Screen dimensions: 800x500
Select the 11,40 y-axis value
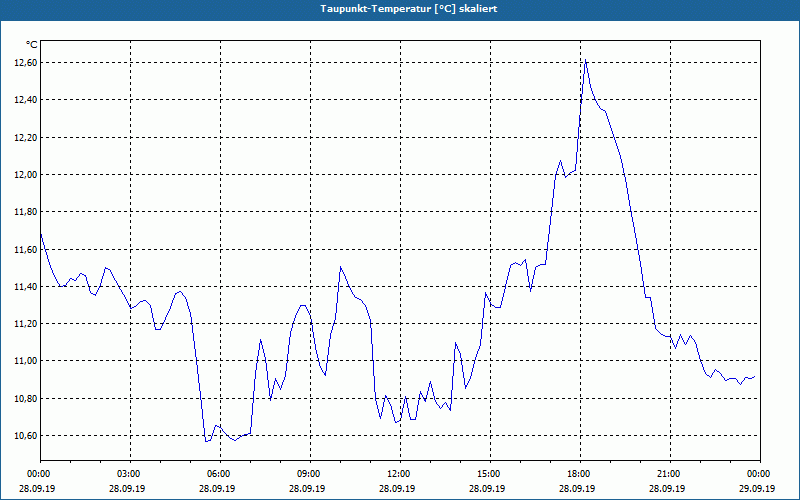[x=26, y=286]
